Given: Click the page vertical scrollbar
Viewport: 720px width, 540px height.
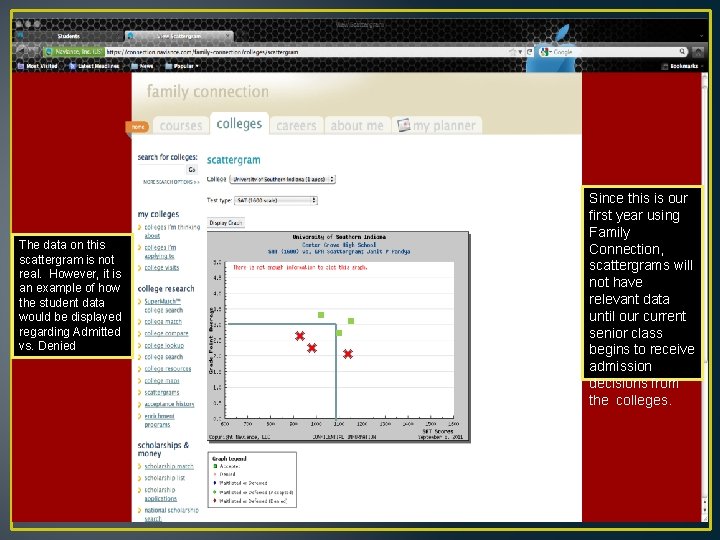Looking at the screenshot, I should click(x=704, y=297).
